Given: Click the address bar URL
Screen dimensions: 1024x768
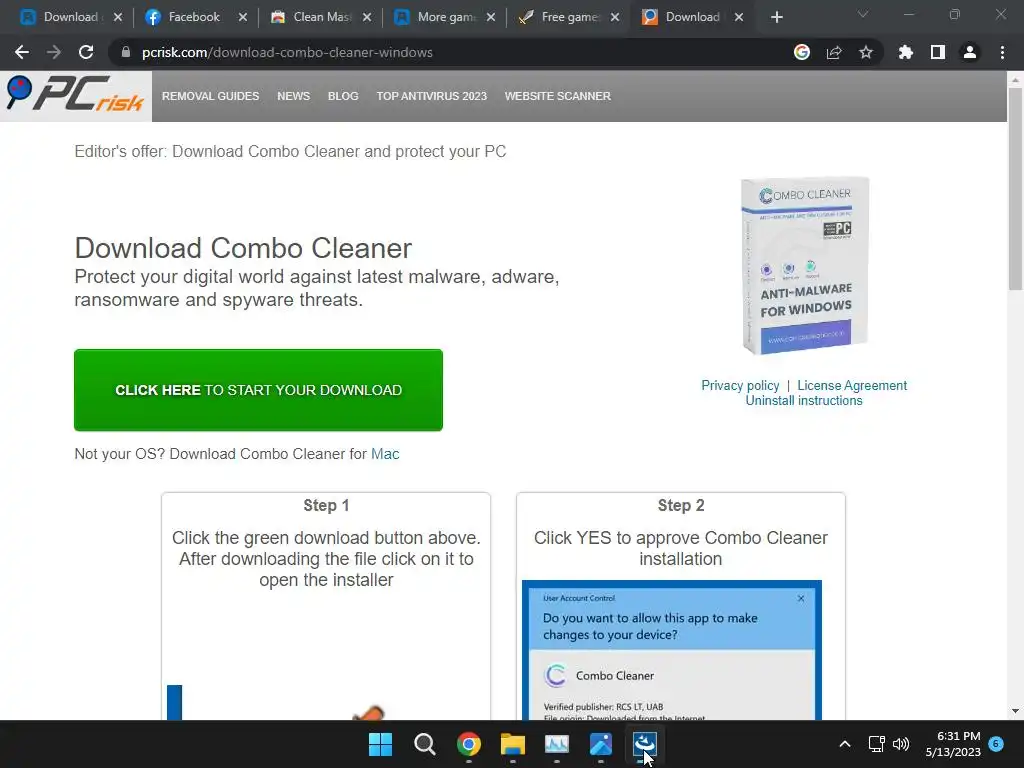Looking at the screenshot, I should click(287, 52).
